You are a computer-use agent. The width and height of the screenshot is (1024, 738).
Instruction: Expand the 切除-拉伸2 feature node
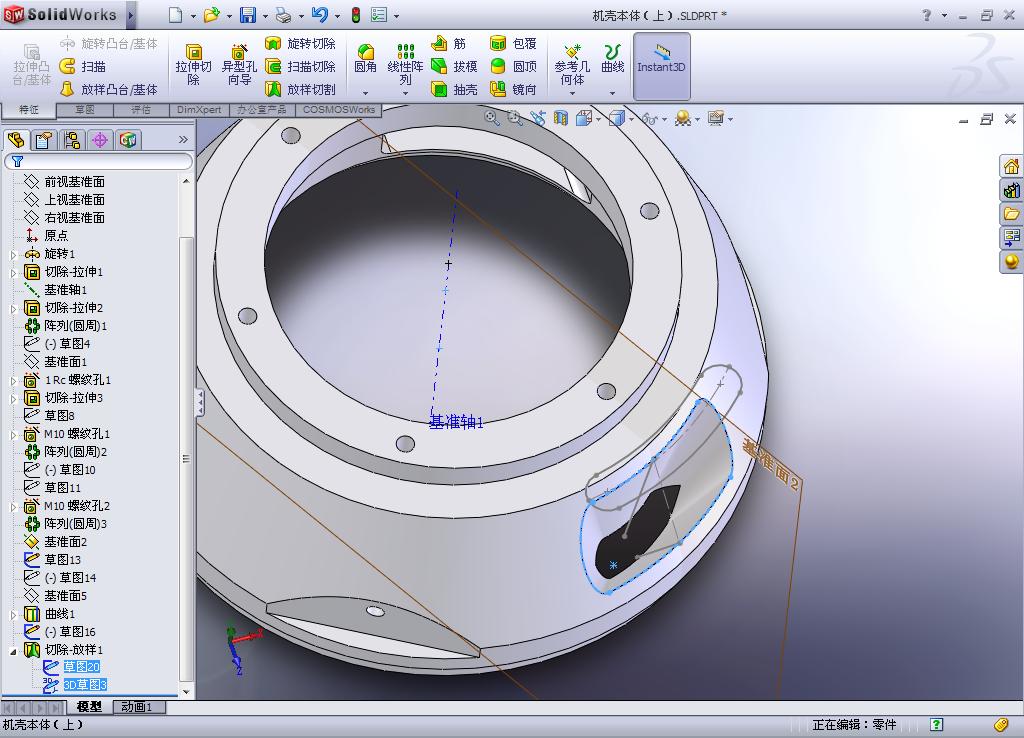(x=13, y=308)
